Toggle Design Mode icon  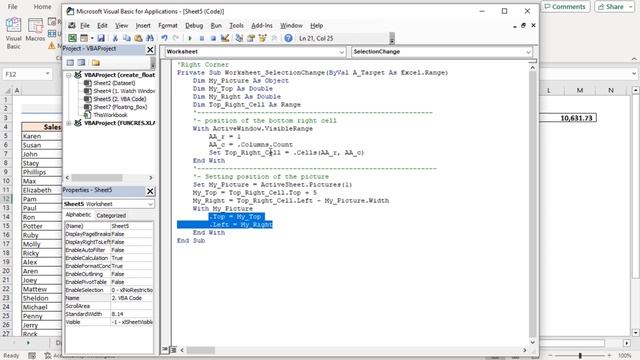coord(225,38)
